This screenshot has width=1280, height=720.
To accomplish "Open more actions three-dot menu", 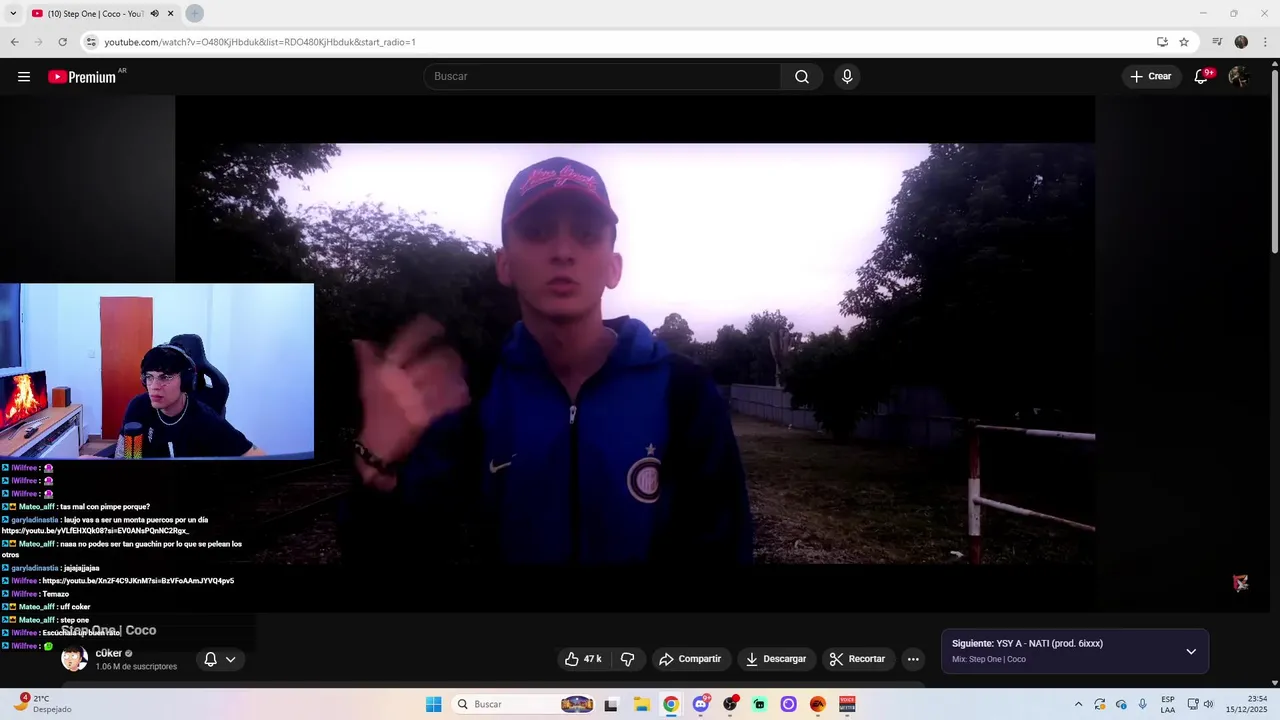I will [913, 659].
